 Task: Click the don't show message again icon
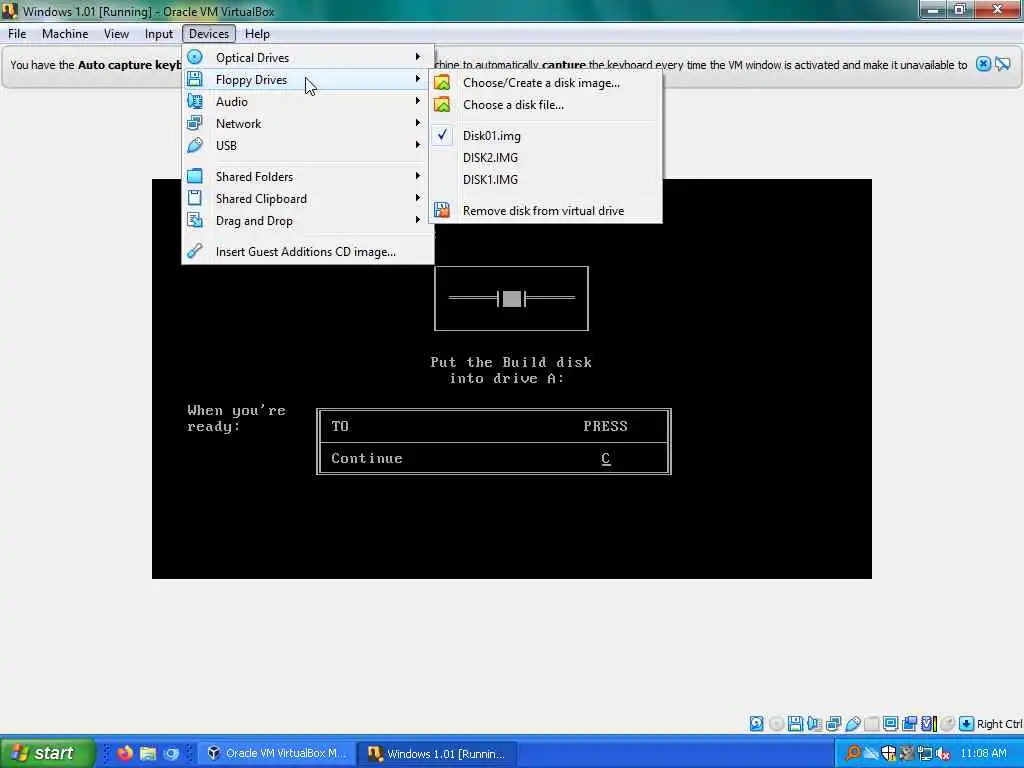click(x=1003, y=64)
